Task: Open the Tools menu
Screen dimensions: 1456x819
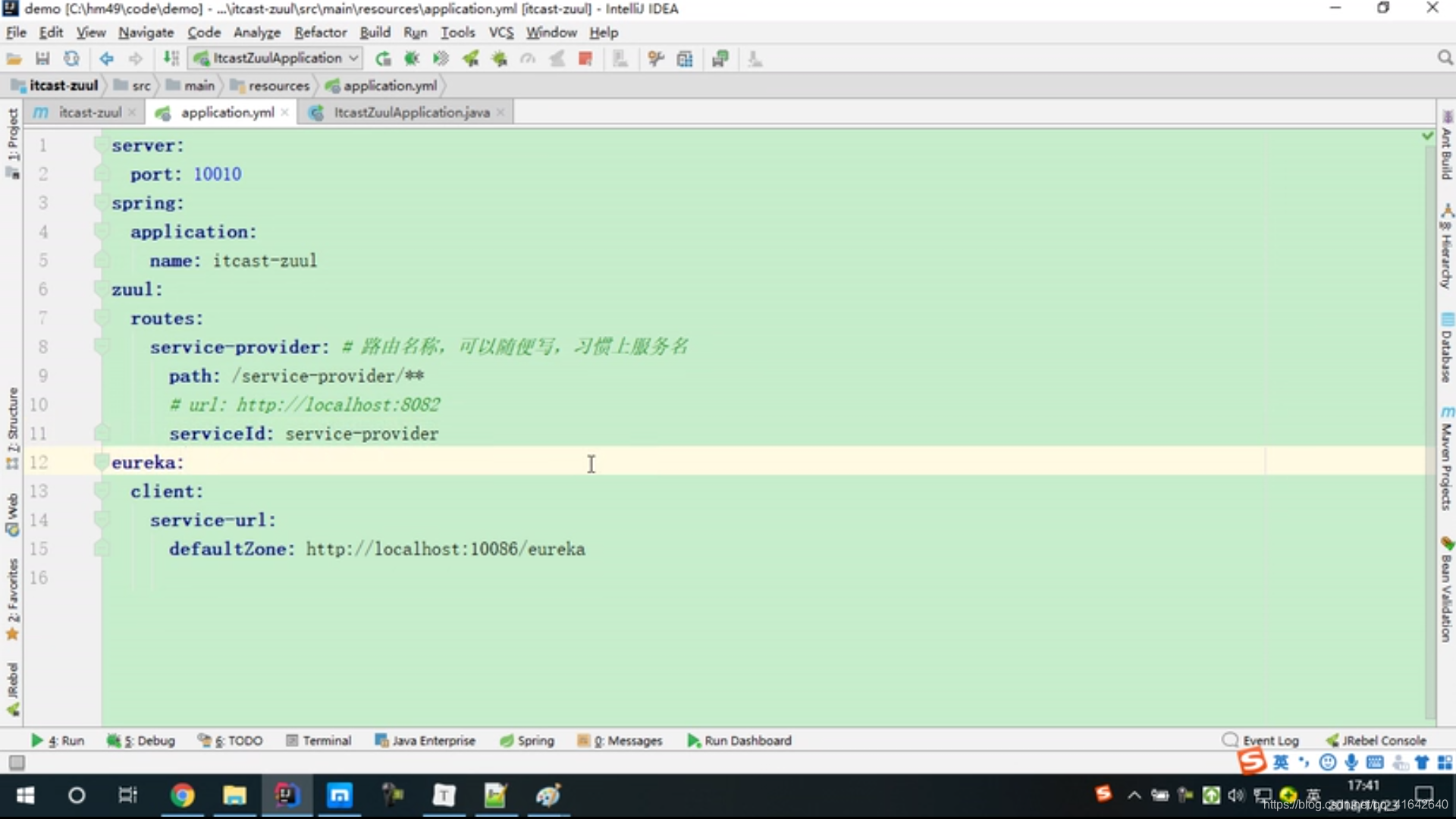Action: (458, 32)
